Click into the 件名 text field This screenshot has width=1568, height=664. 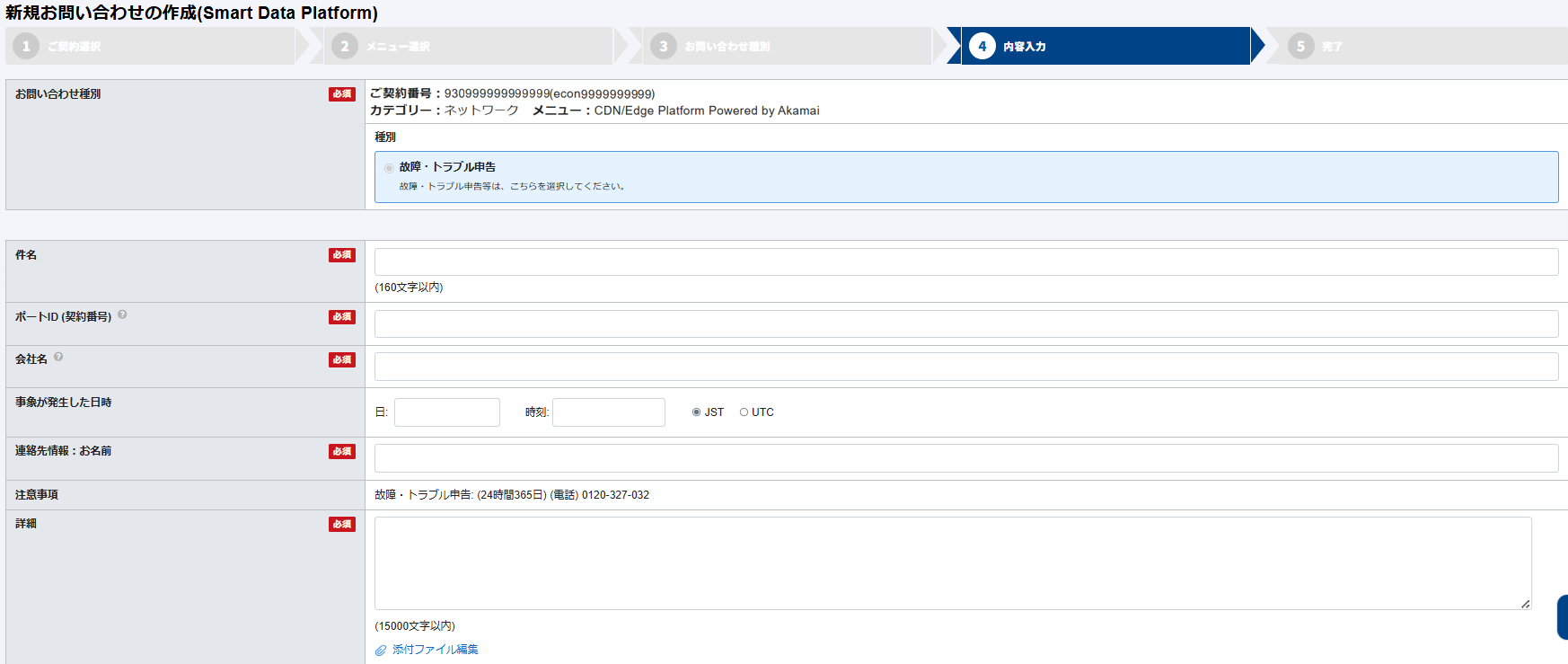[x=965, y=262]
